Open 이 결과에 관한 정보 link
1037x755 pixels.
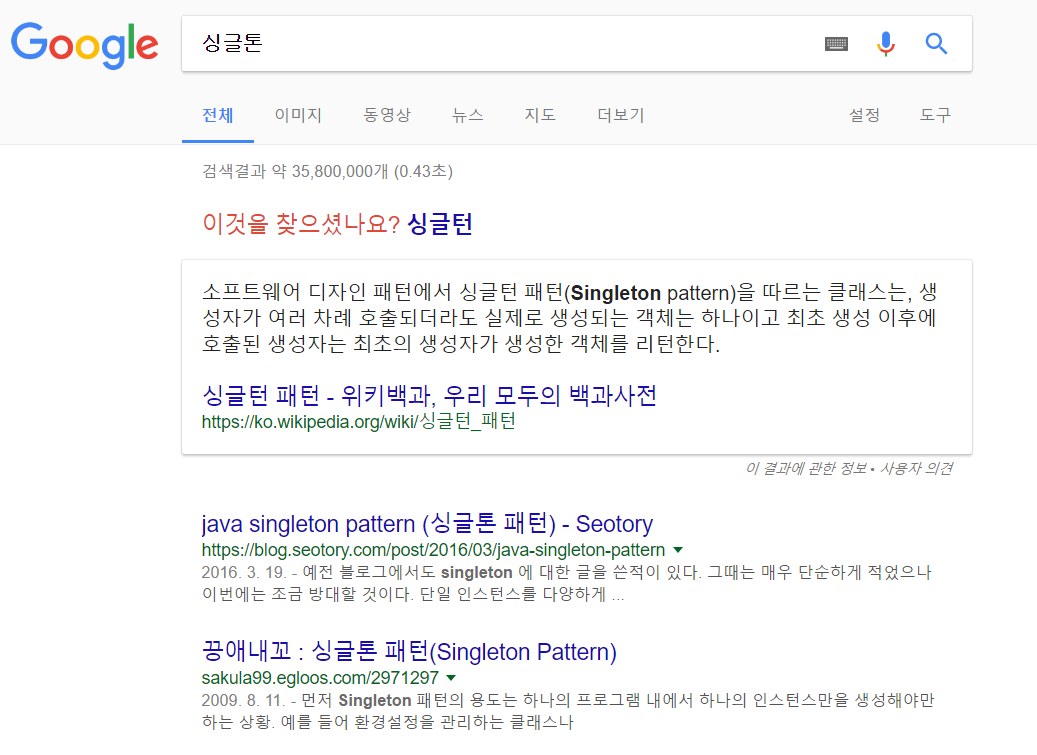(x=806, y=468)
